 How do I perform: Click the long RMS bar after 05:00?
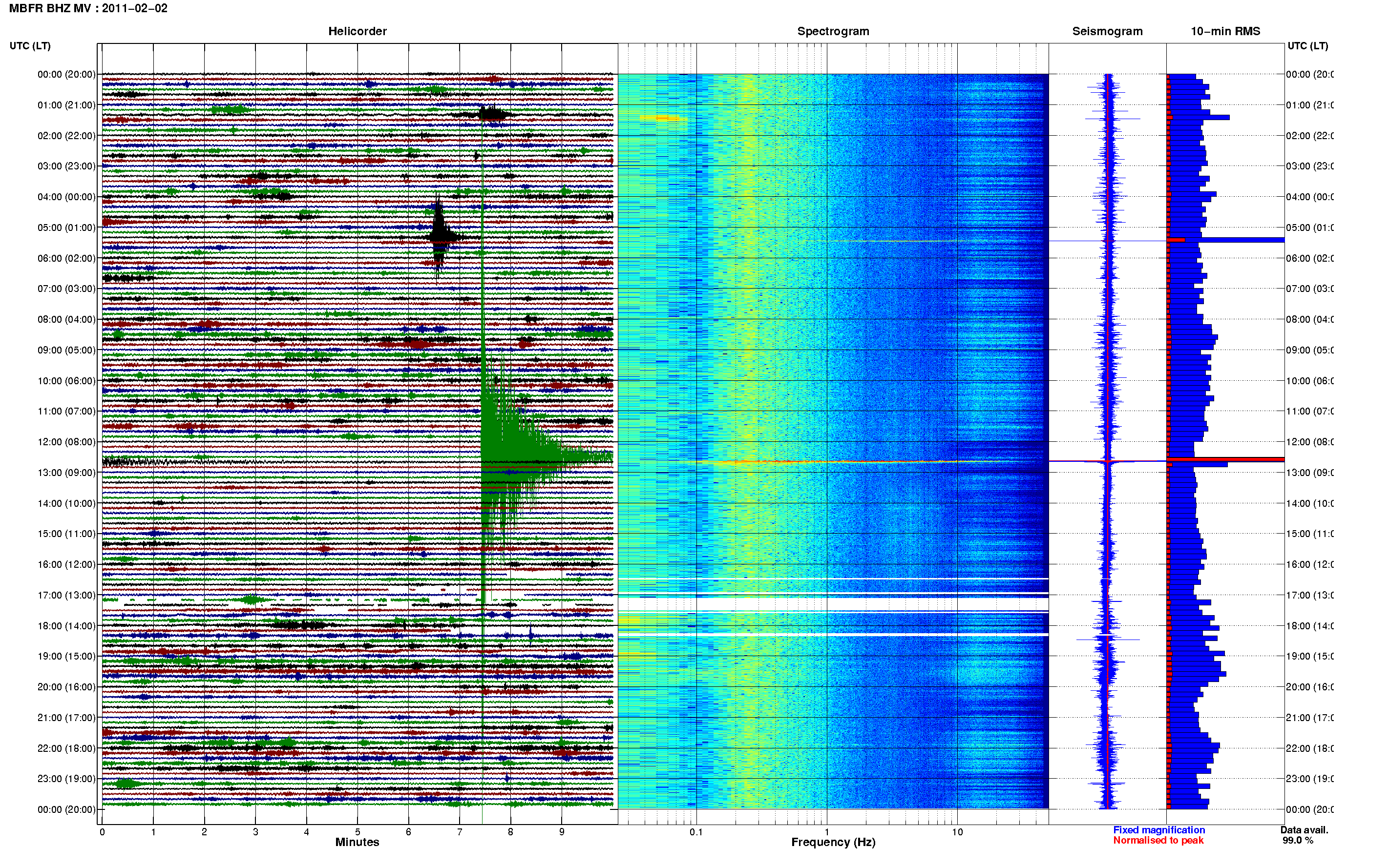pos(1226,240)
